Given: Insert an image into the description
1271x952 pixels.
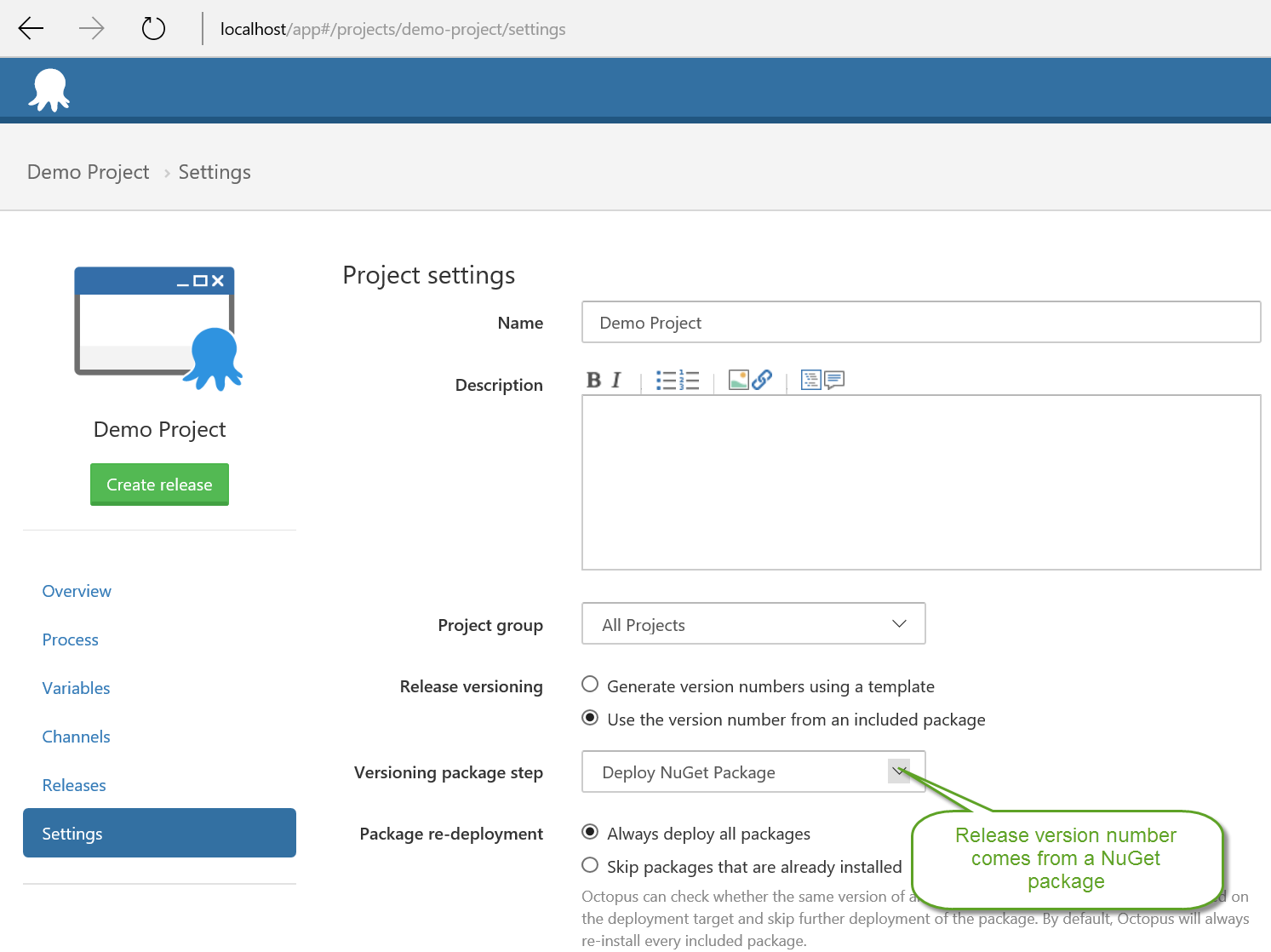Looking at the screenshot, I should pos(738,380).
